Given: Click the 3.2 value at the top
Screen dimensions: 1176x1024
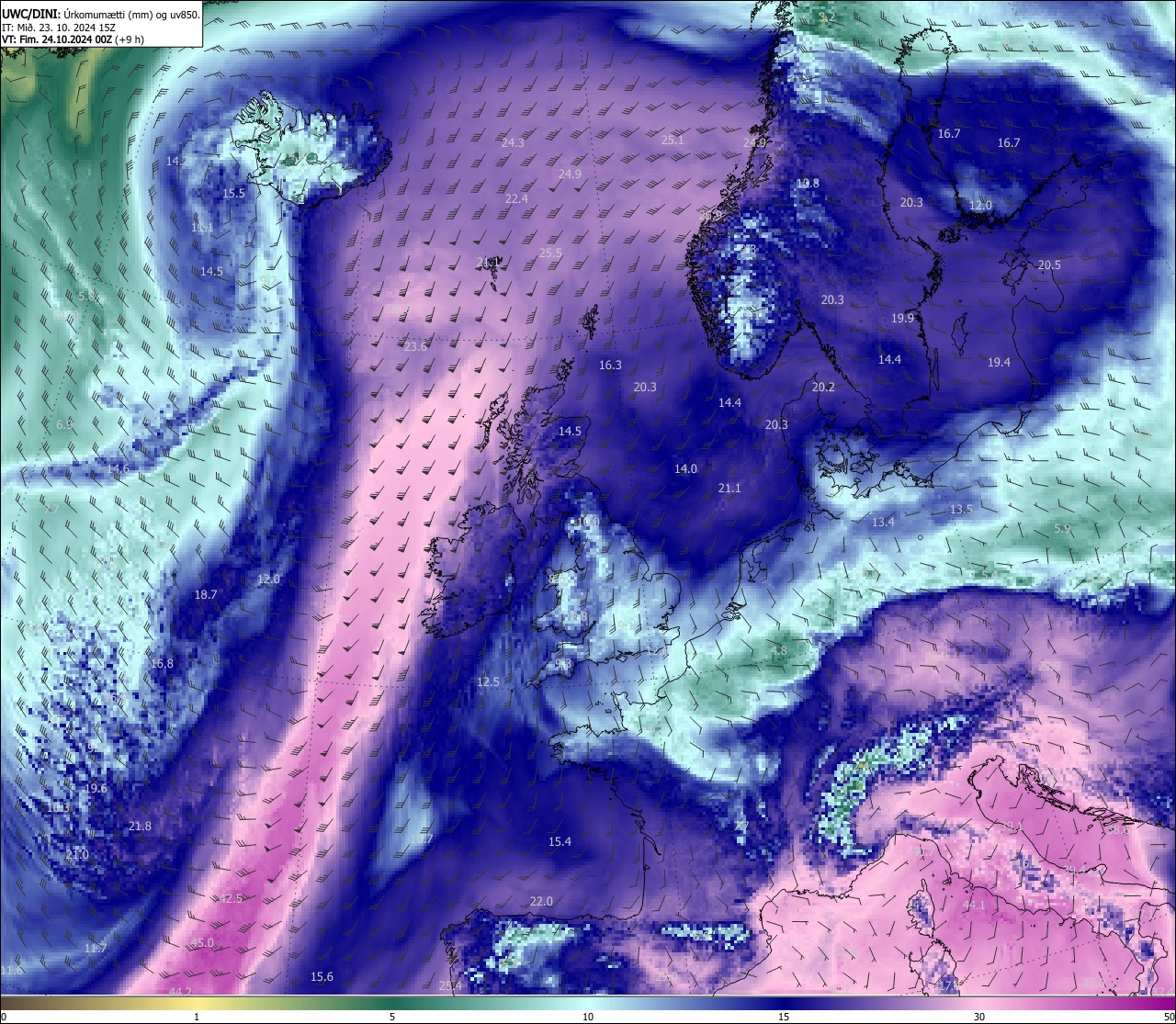Looking at the screenshot, I should [827, 17].
